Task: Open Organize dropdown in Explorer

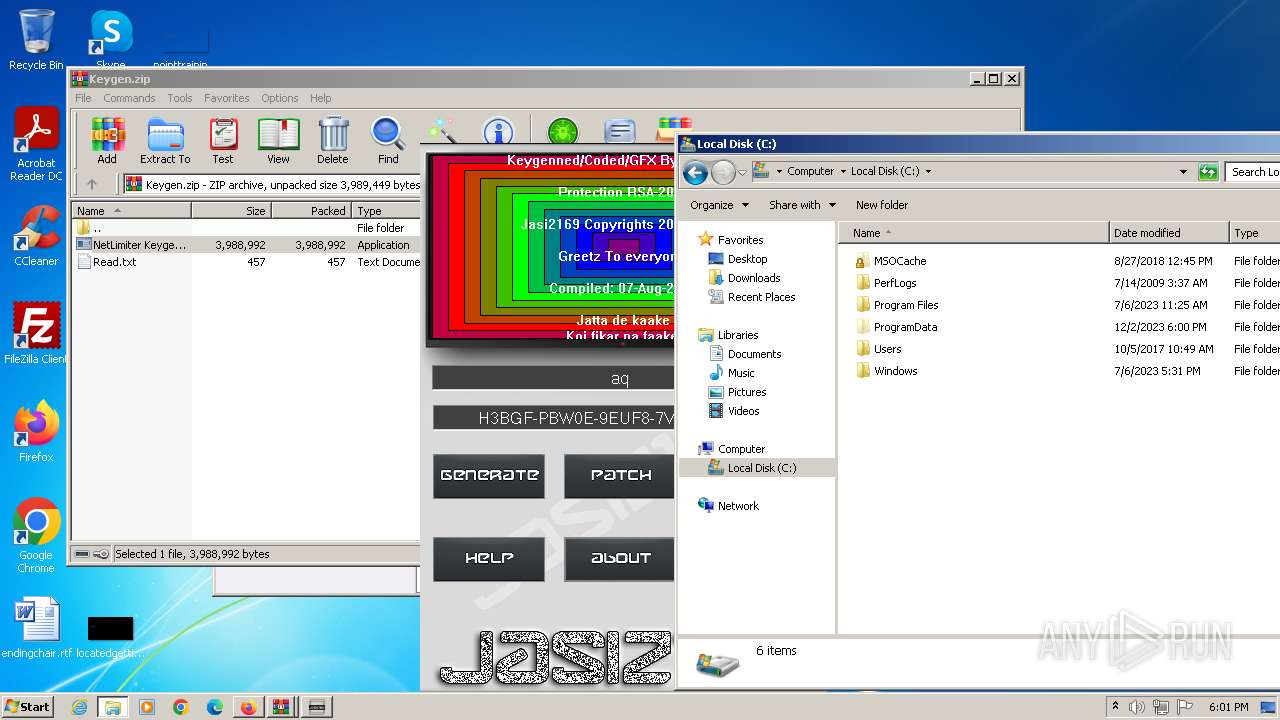Action: tap(719, 205)
